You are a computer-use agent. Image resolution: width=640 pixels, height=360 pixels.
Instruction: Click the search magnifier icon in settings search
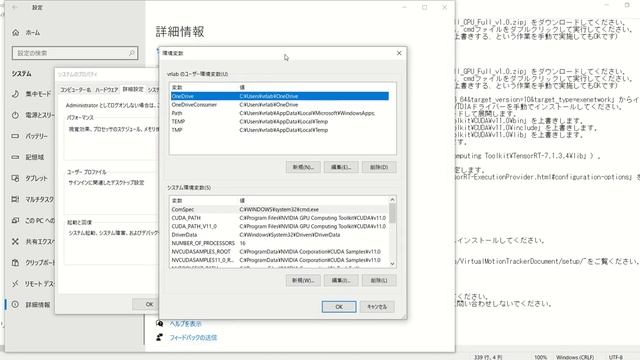tap(131, 53)
